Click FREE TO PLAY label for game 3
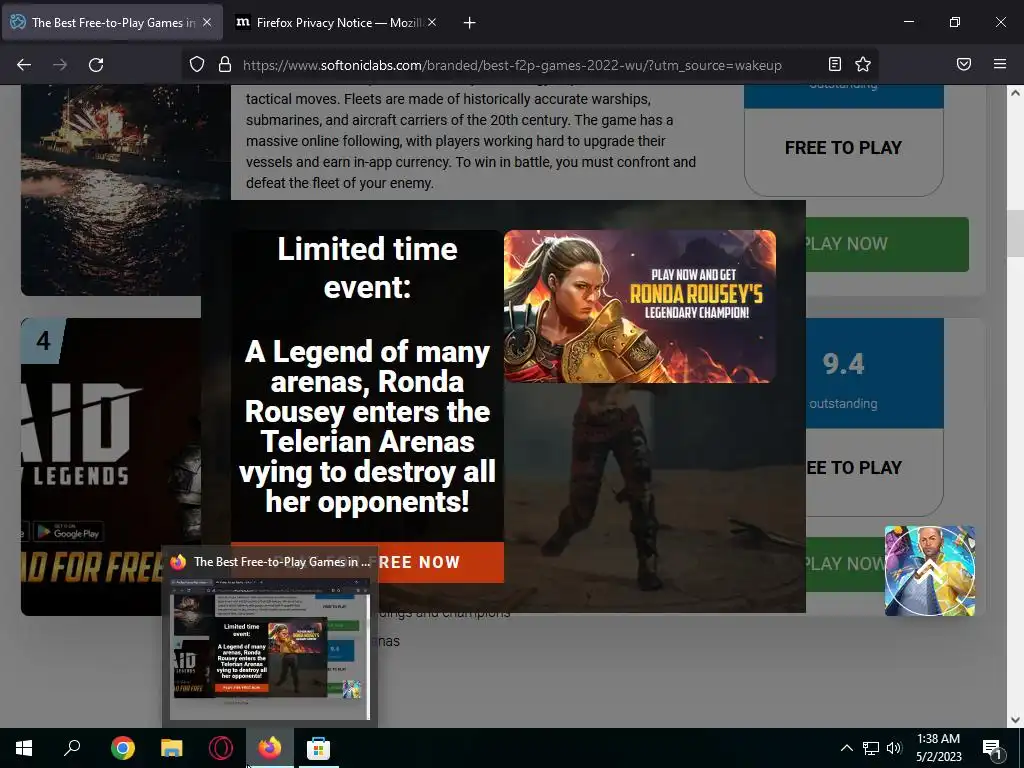1024x768 pixels. [843, 148]
